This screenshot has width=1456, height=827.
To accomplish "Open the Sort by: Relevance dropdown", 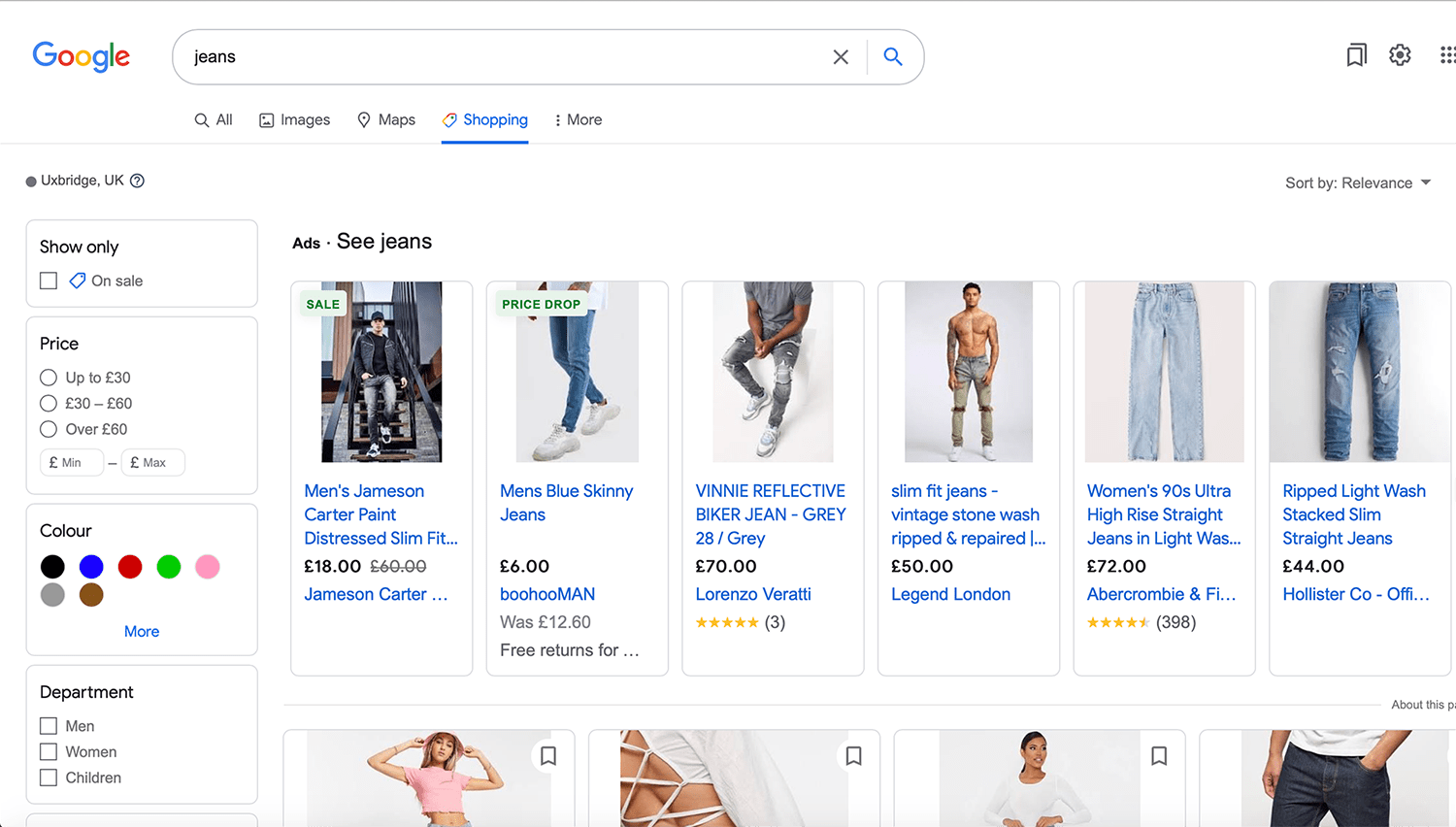I will (1358, 182).
